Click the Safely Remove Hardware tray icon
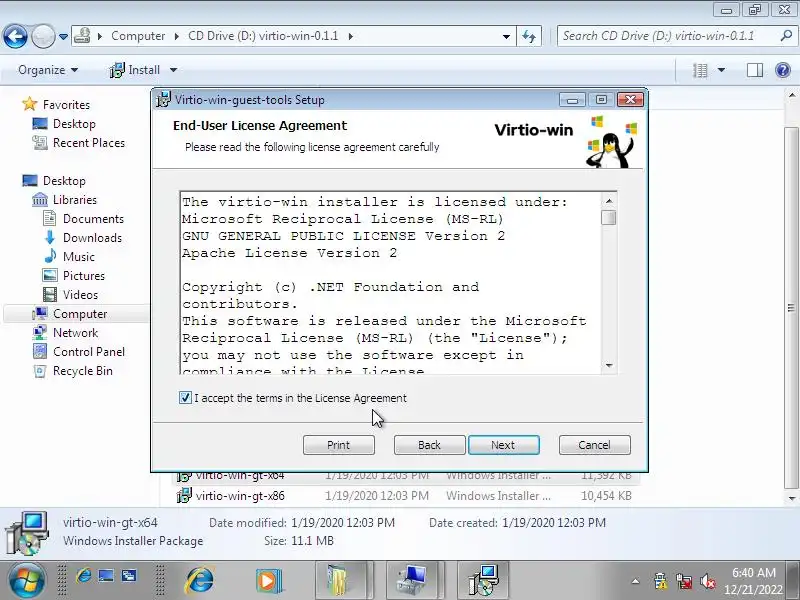Screen dimensions: 800x600 pos(660,581)
